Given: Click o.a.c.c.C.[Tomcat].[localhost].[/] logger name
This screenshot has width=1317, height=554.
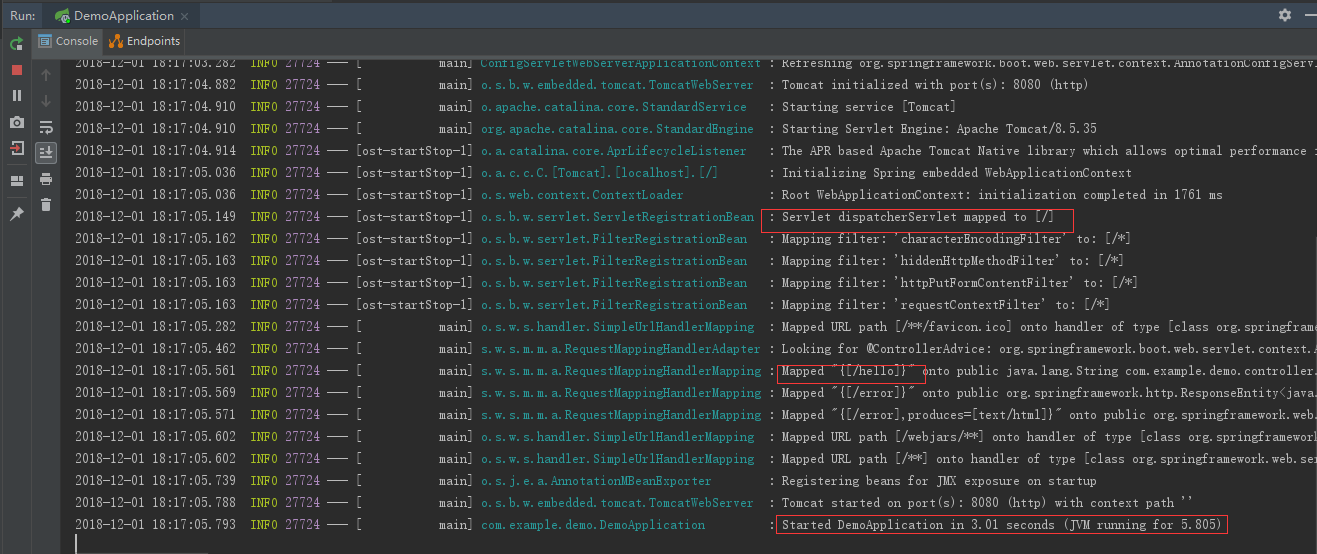Looking at the screenshot, I should (x=600, y=173).
